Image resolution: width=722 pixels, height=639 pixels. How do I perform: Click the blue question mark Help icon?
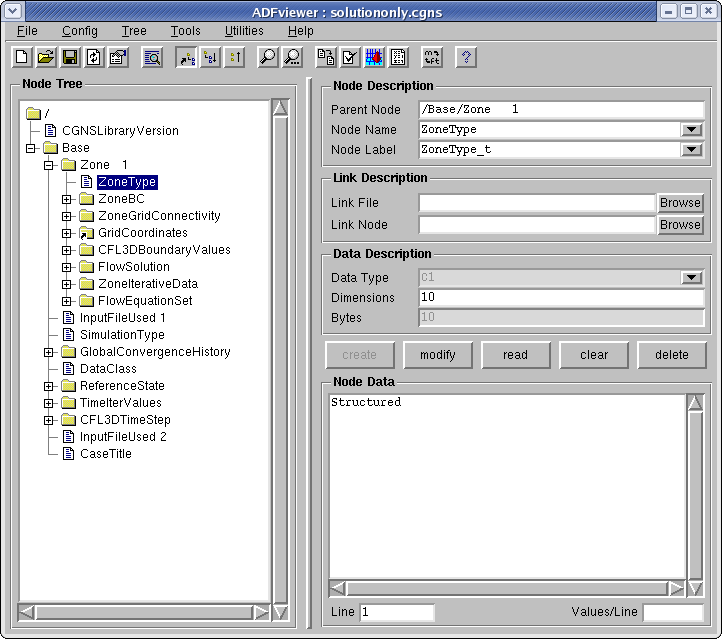click(466, 58)
